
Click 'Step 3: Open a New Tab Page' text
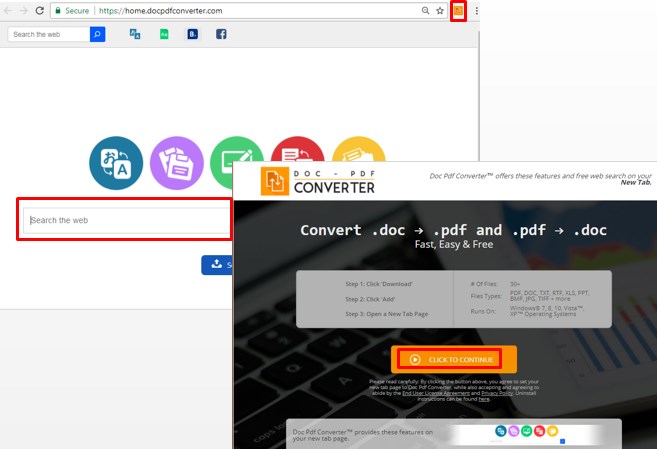tap(387, 314)
